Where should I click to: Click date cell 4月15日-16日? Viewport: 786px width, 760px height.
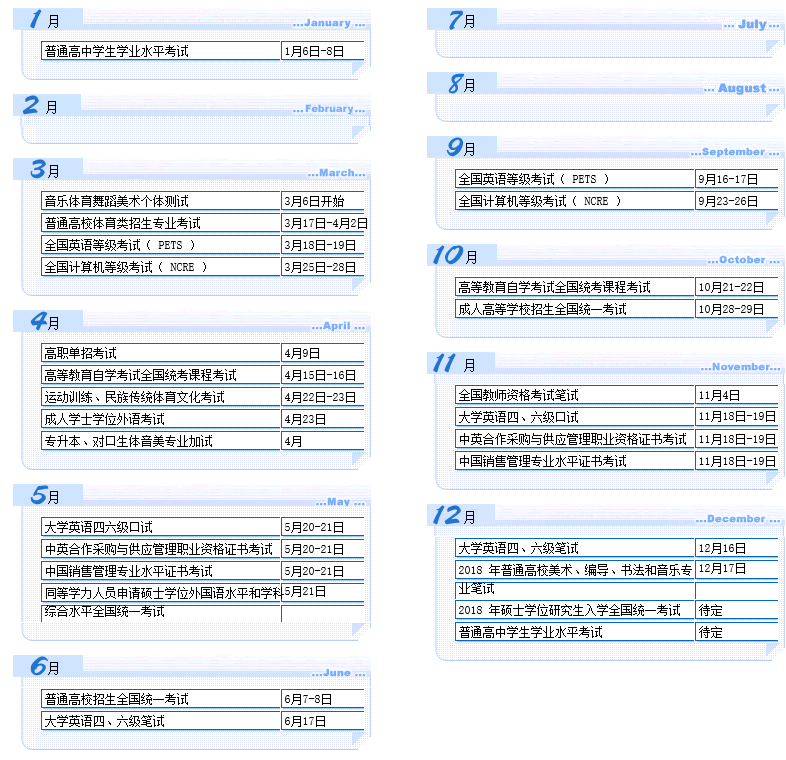[x=323, y=375]
